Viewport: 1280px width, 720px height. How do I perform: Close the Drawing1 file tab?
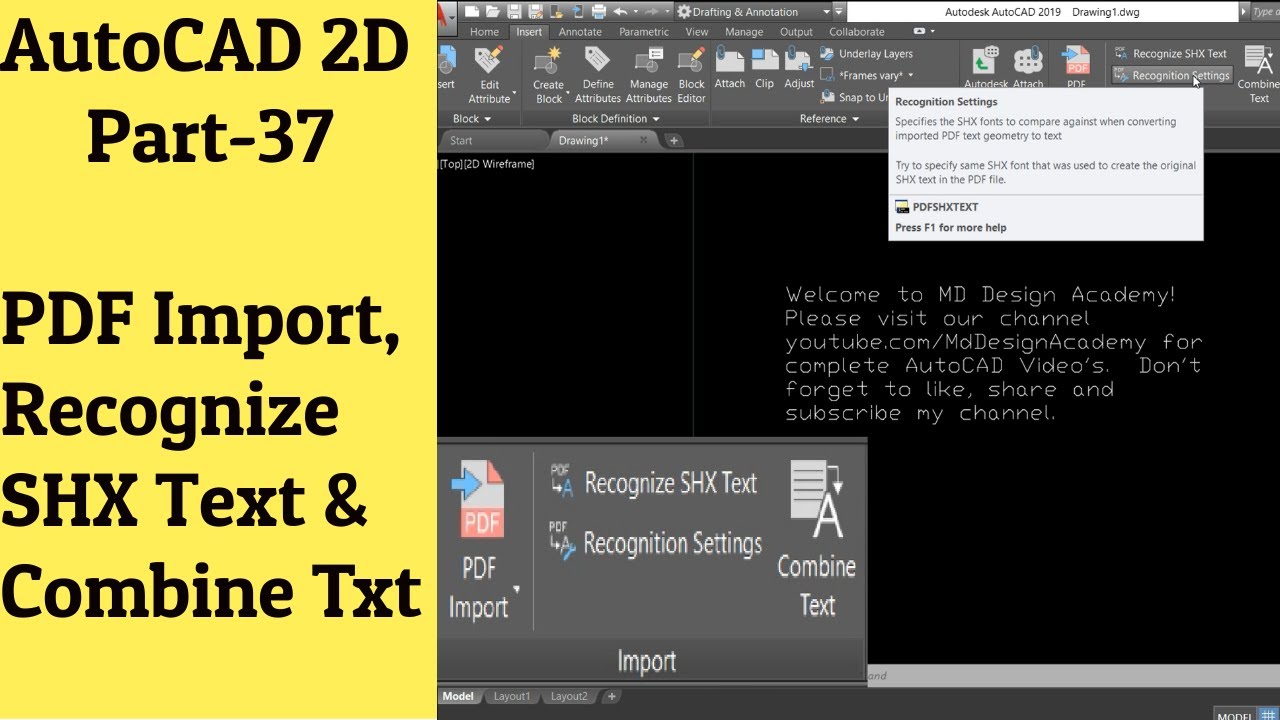[x=643, y=141]
